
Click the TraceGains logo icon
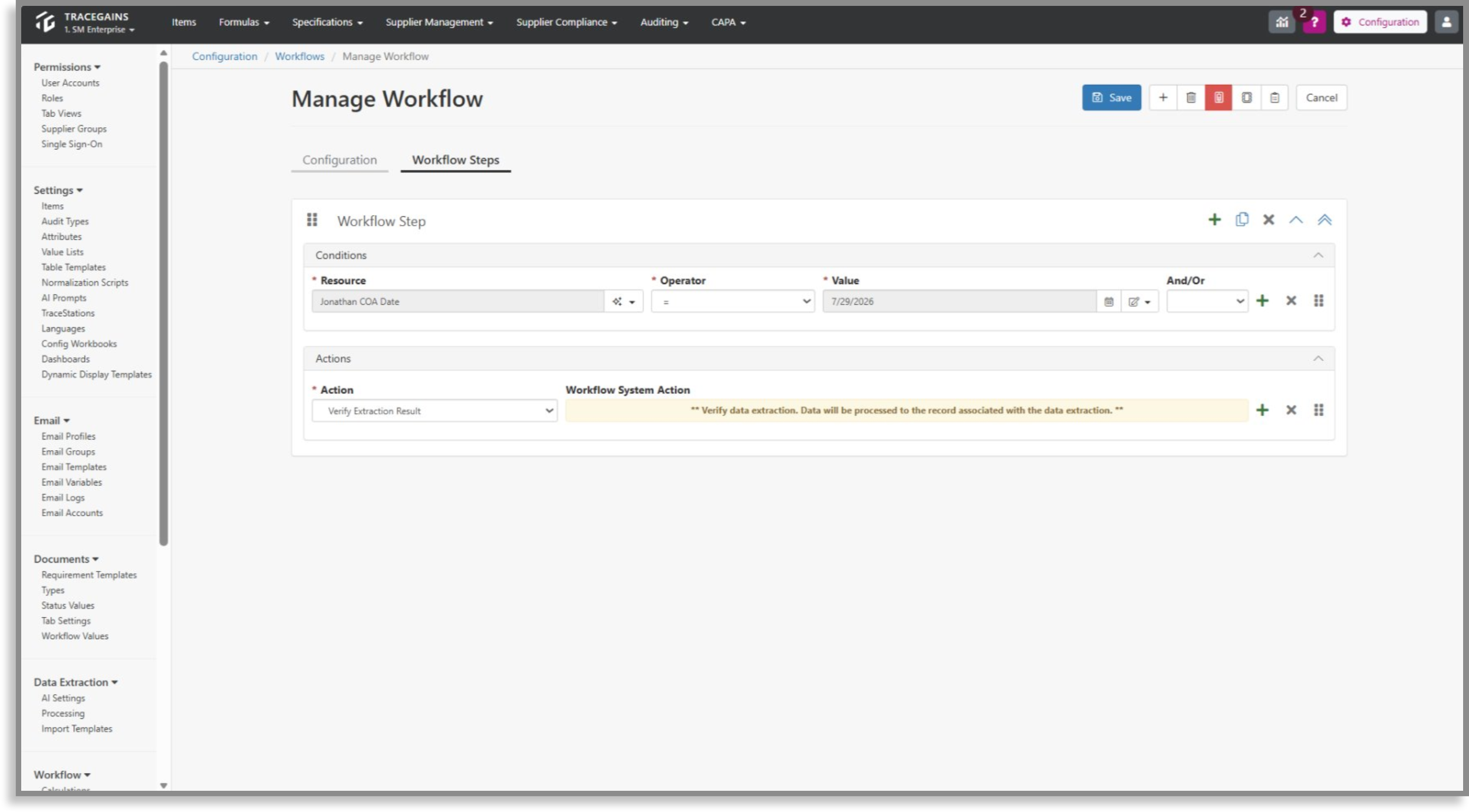45,22
